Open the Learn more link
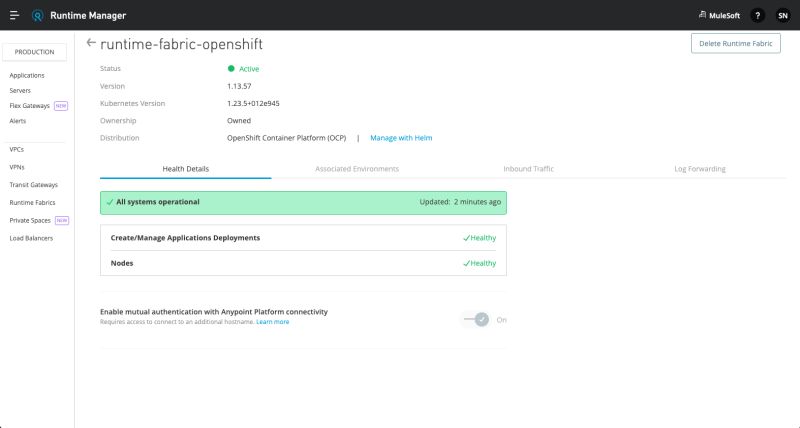The image size is (800, 428). coord(272,322)
